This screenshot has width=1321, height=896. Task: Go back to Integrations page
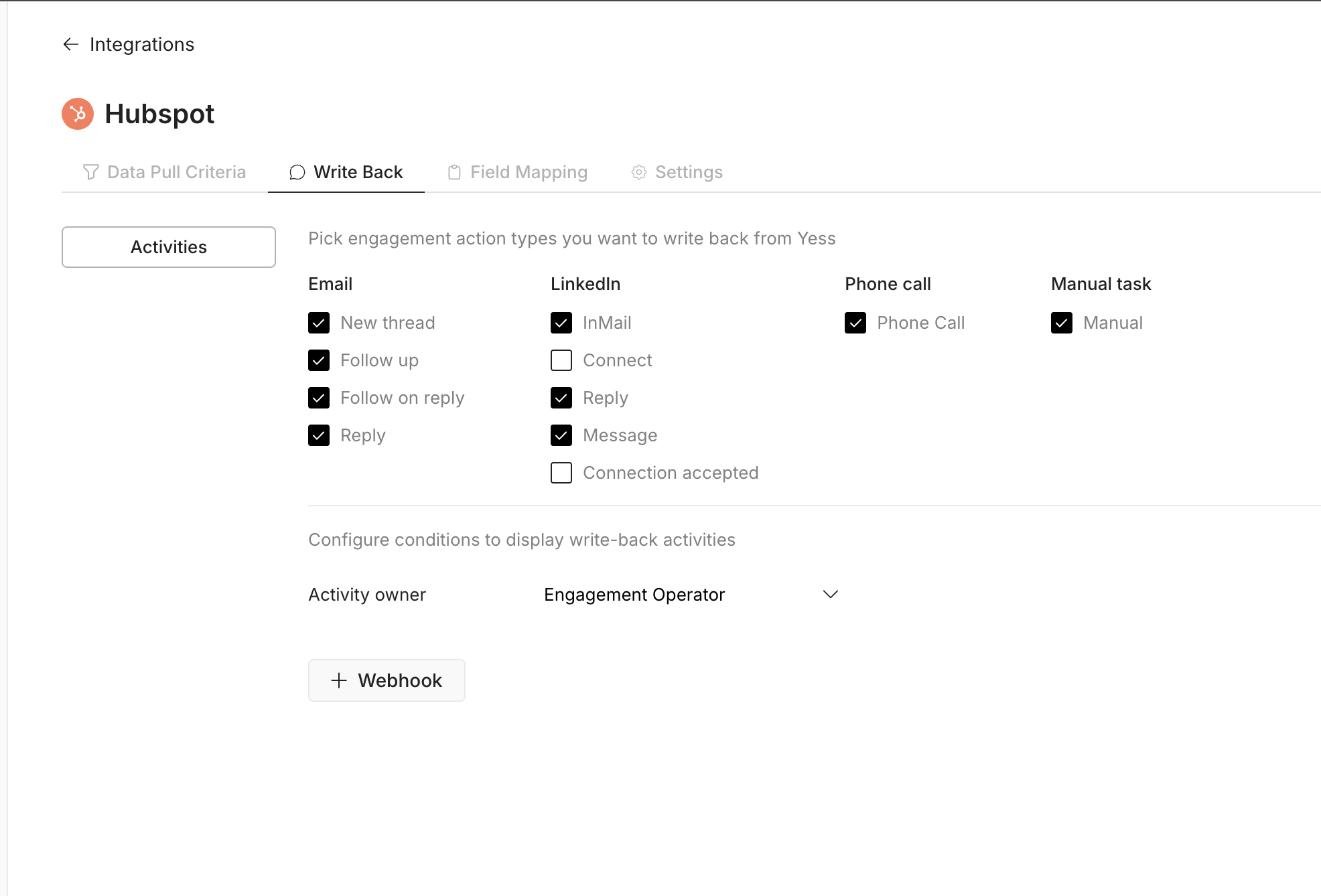point(141,44)
